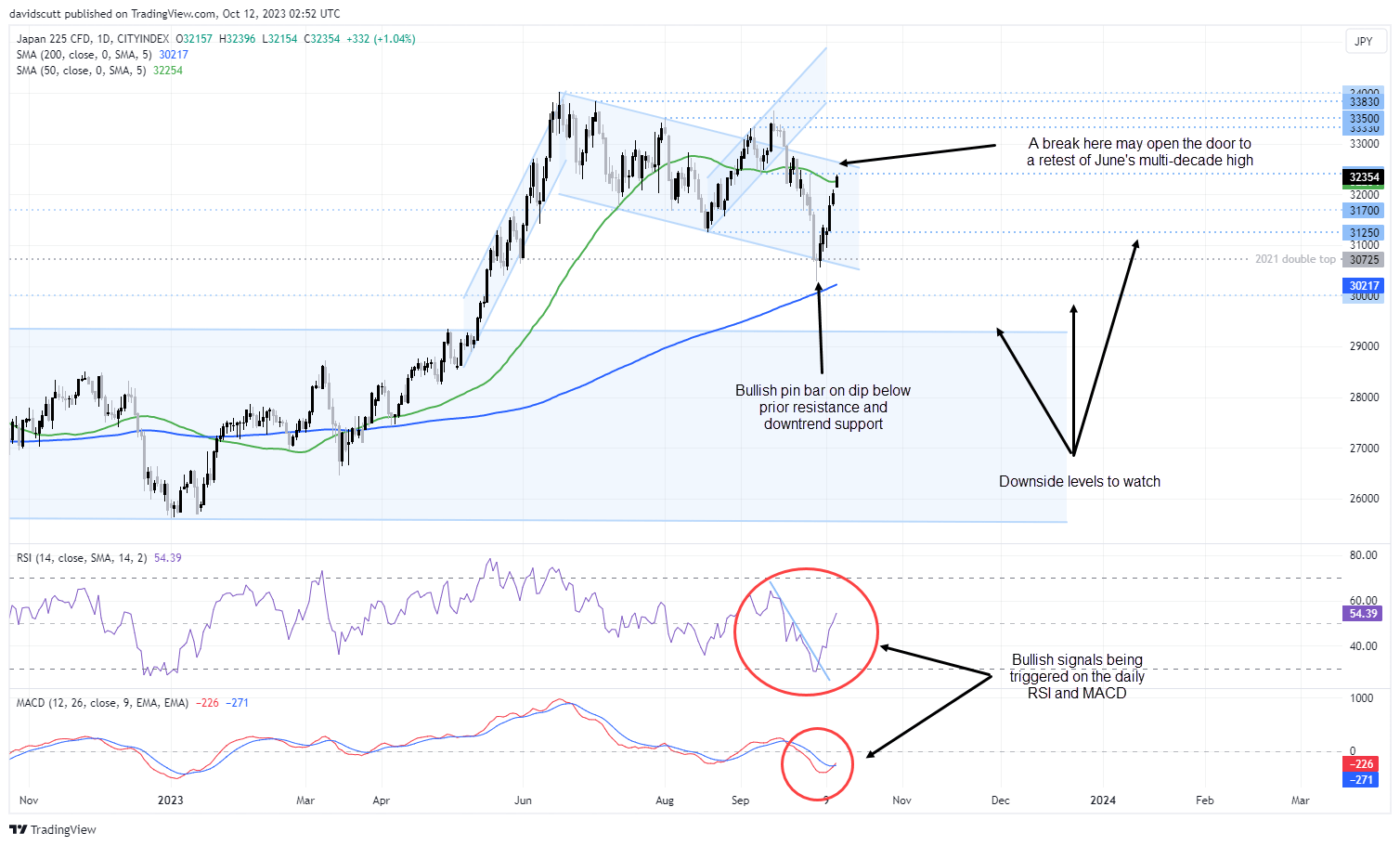
Task: Click the TradingView logo at bottom left
Action: pos(53,829)
